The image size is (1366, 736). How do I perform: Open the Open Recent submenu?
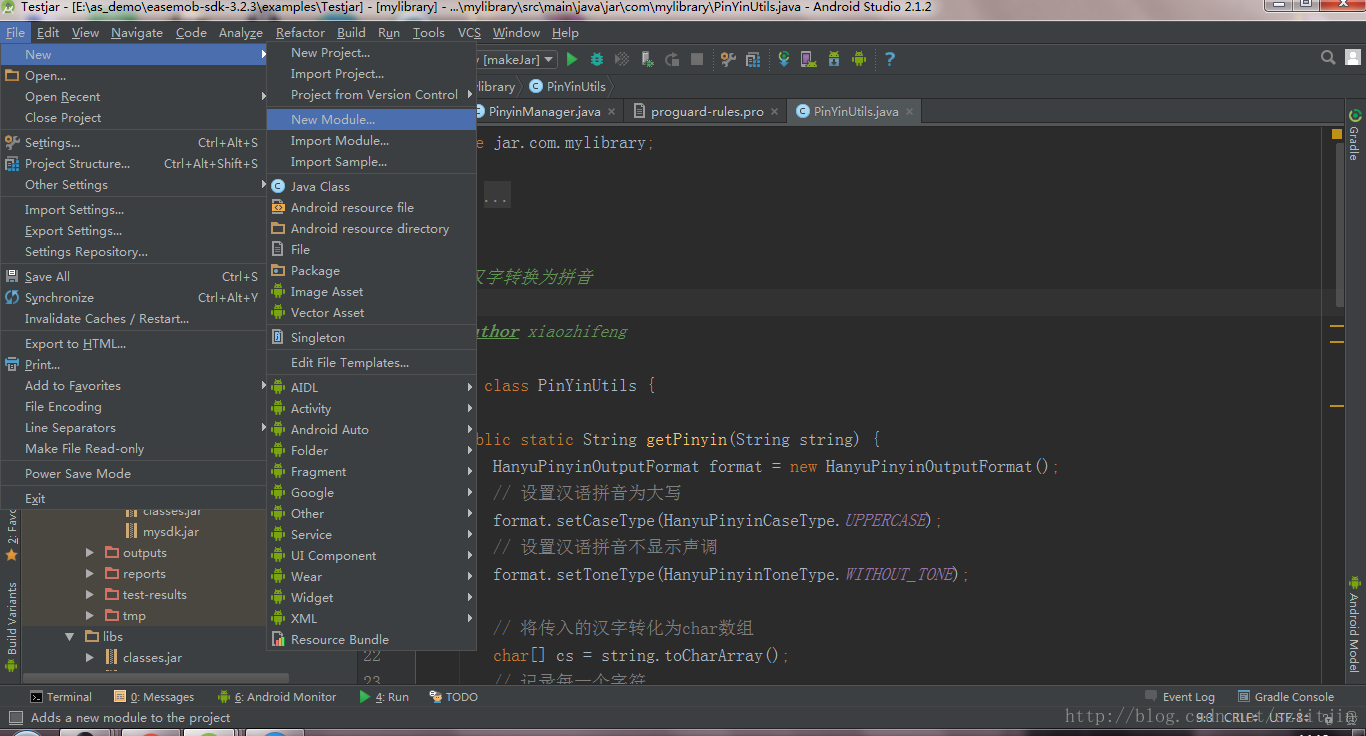(x=133, y=96)
